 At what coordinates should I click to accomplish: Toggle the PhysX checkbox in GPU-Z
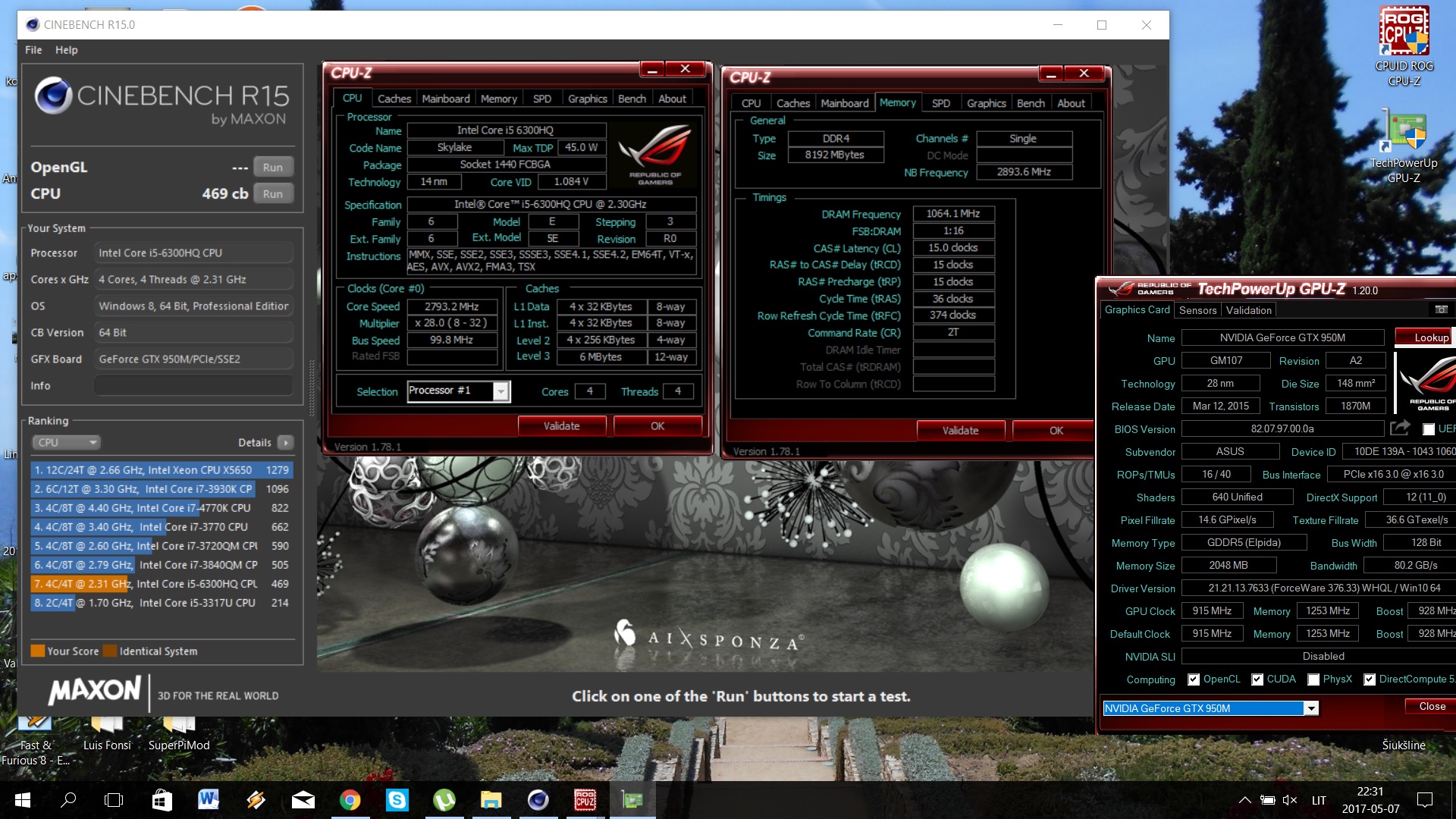[1313, 679]
